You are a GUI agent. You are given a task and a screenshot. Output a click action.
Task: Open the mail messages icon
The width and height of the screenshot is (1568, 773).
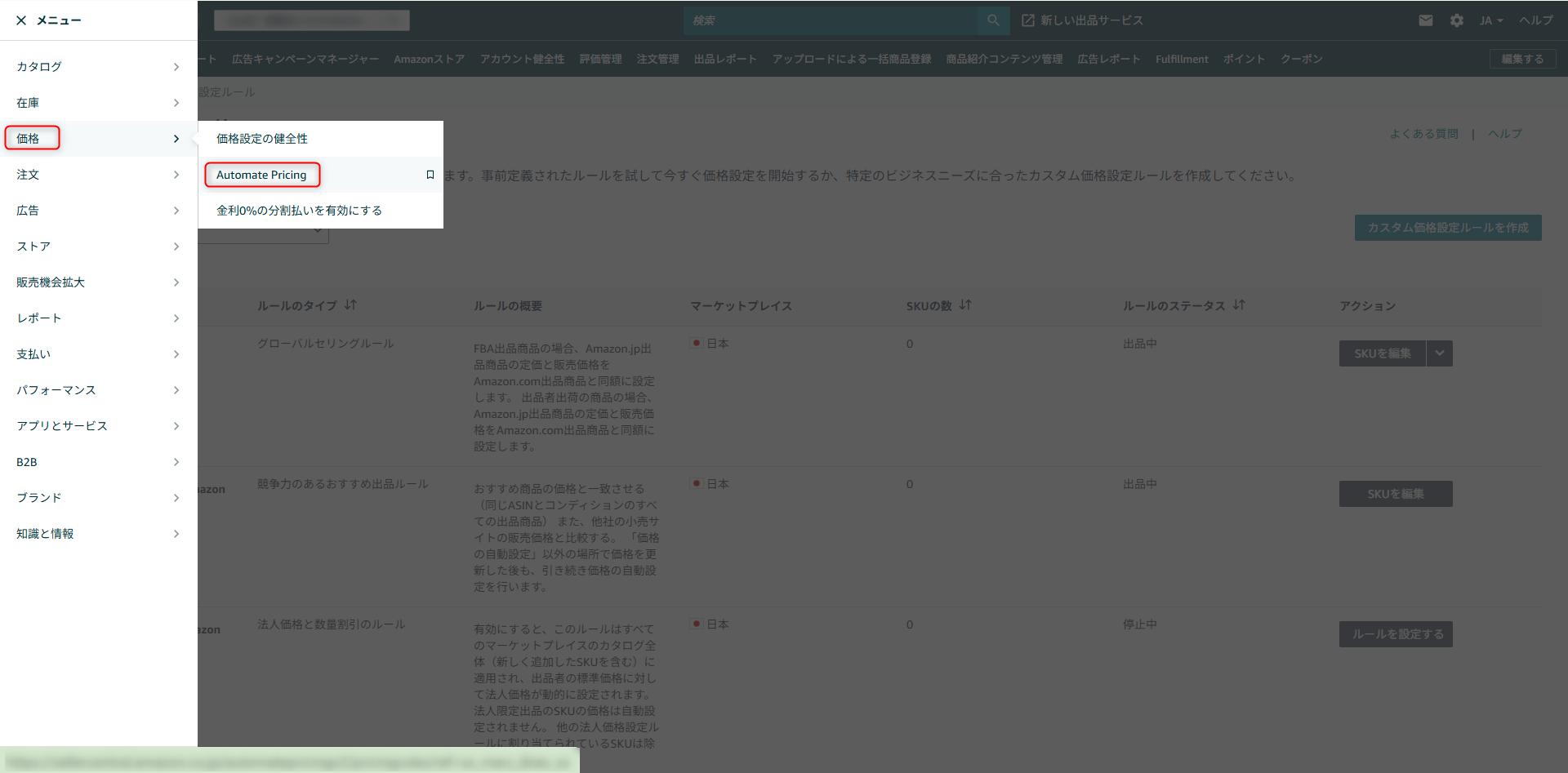click(x=1425, y=20)
